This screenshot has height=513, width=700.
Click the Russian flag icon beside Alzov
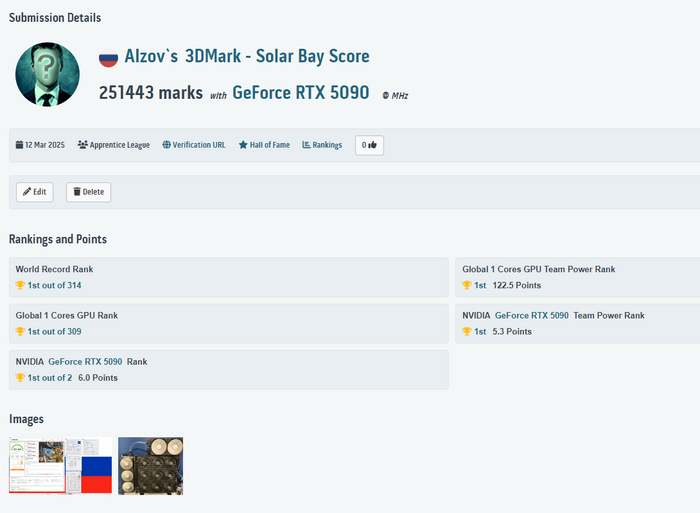[x=108, y=58]
